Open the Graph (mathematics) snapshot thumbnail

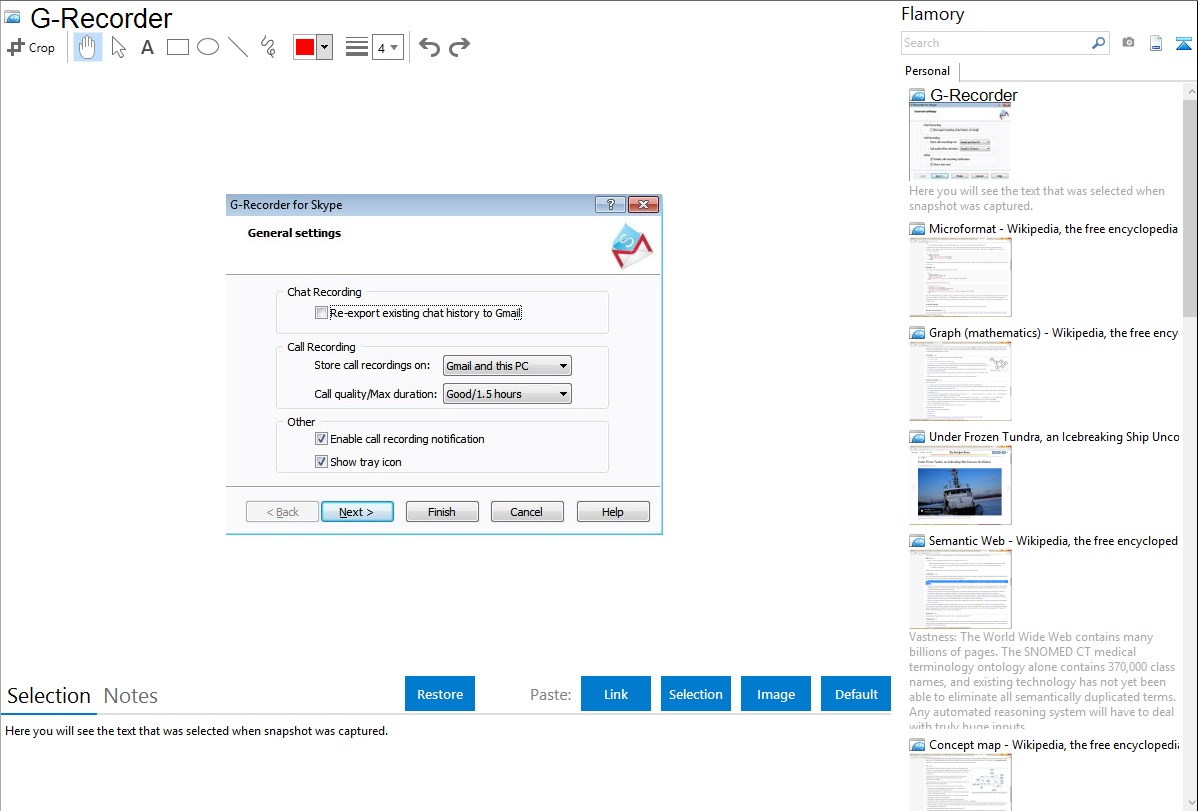pyautogui.click(x=960, y=381)
